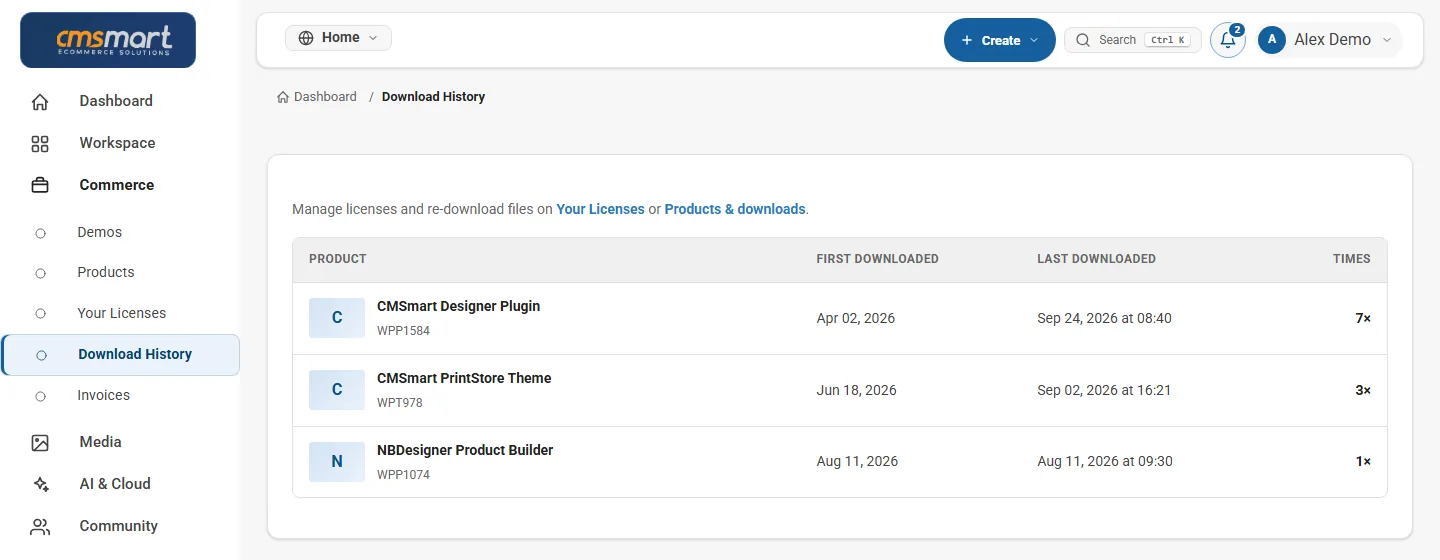Click the Commerce briefcase icon
1440x560 pixels.
[x=40, y=185]
